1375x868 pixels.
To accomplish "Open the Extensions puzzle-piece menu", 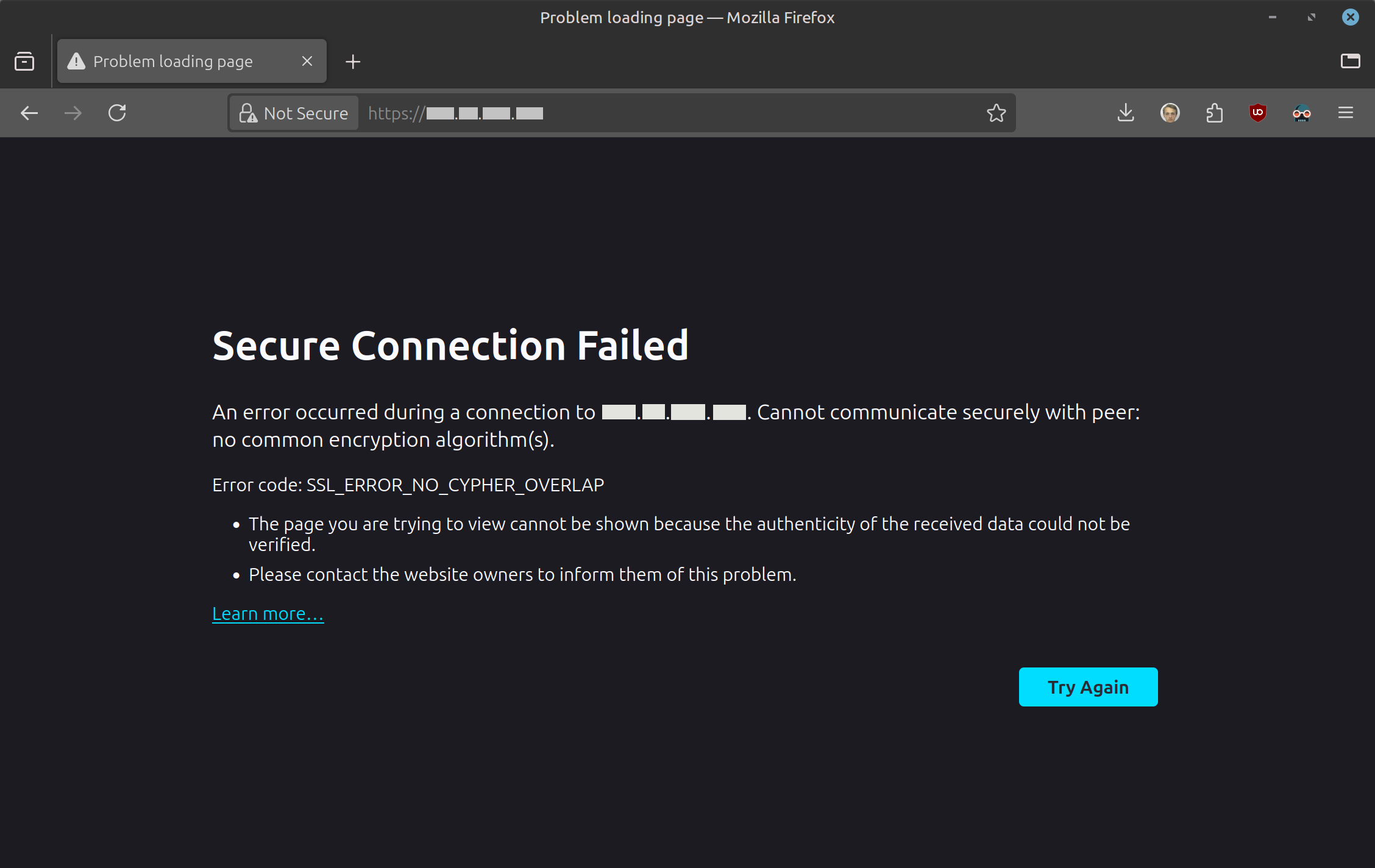I will coord(1214,113).
